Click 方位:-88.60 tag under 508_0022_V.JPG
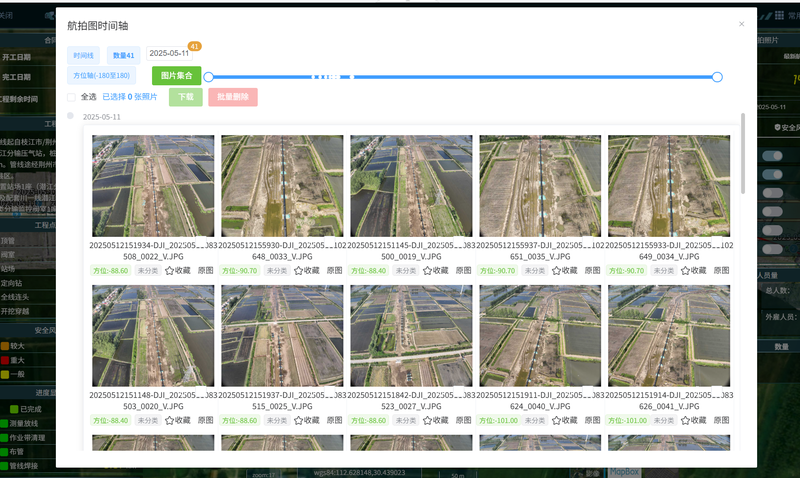The image size is (800, 478). [111, 271]
